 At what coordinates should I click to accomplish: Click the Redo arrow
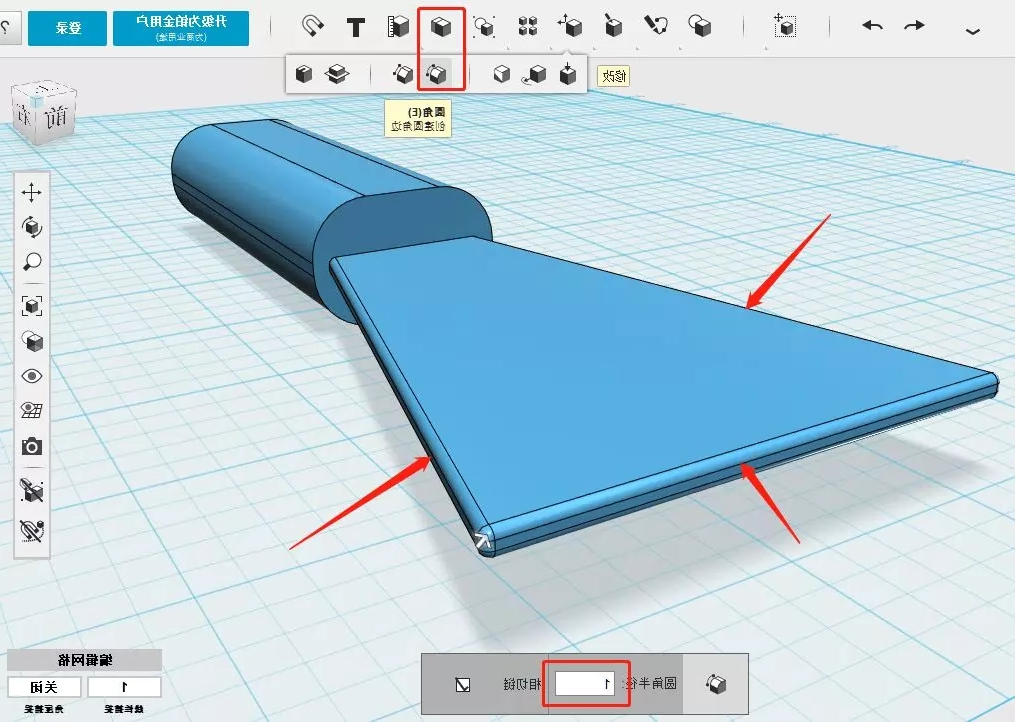tap(914, 26)
